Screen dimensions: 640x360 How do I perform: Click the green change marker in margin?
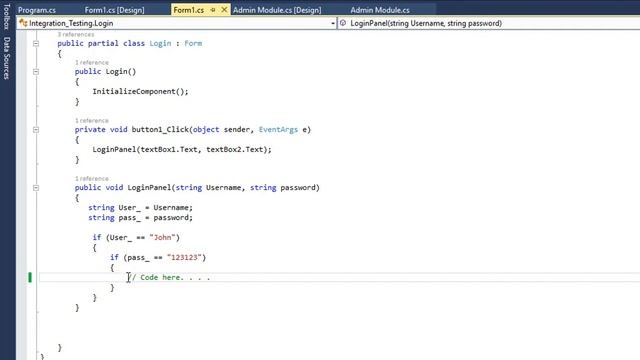[x=30, y=278]
